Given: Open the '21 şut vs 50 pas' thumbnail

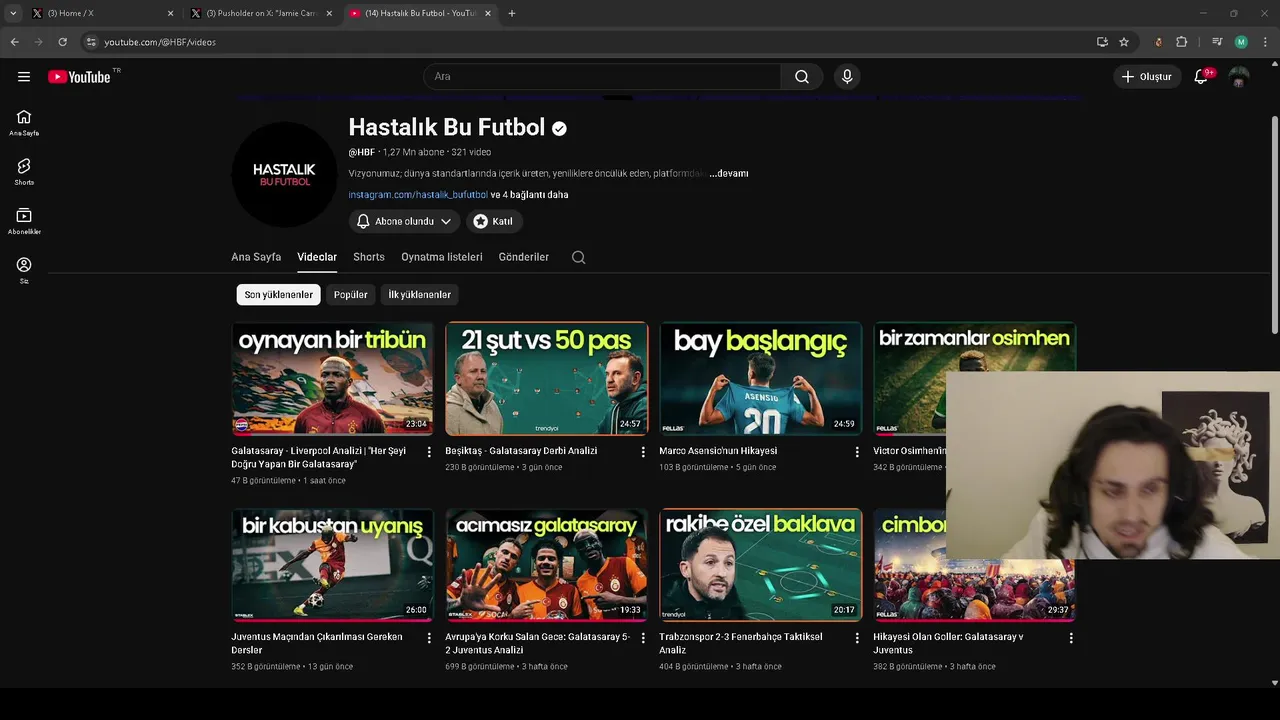Looking at the screenshot, I should (x=546, y=378).
